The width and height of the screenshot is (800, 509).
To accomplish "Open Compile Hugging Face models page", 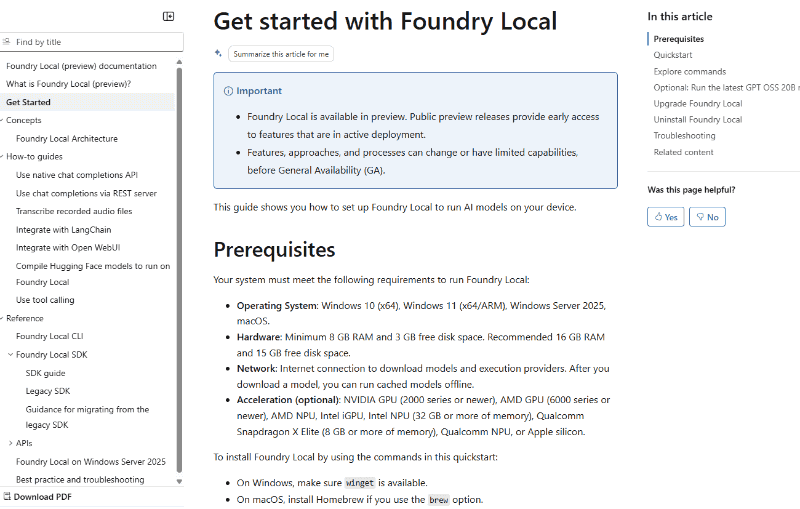I will pos(93,274).
